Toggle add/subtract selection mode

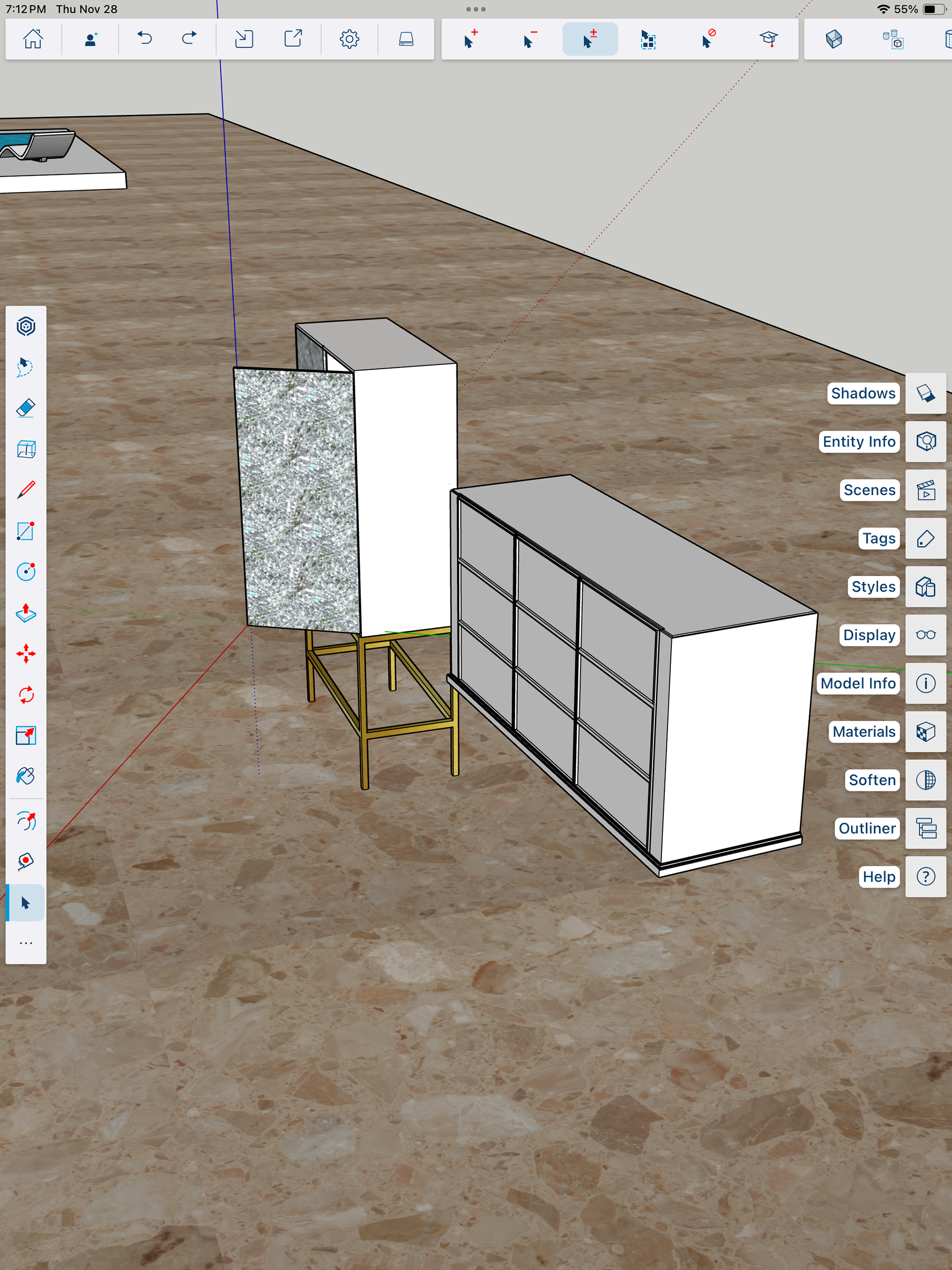click(590, 40)
